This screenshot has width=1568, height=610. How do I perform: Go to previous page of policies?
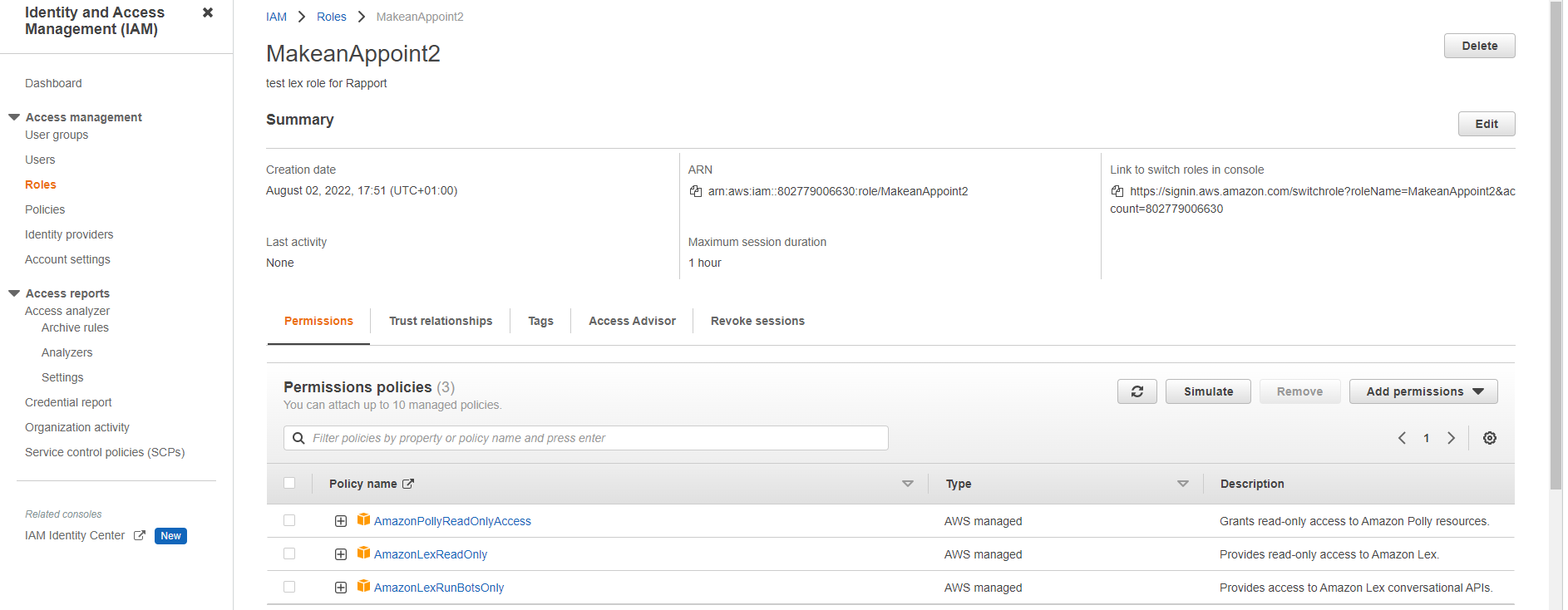(1402, 438)
